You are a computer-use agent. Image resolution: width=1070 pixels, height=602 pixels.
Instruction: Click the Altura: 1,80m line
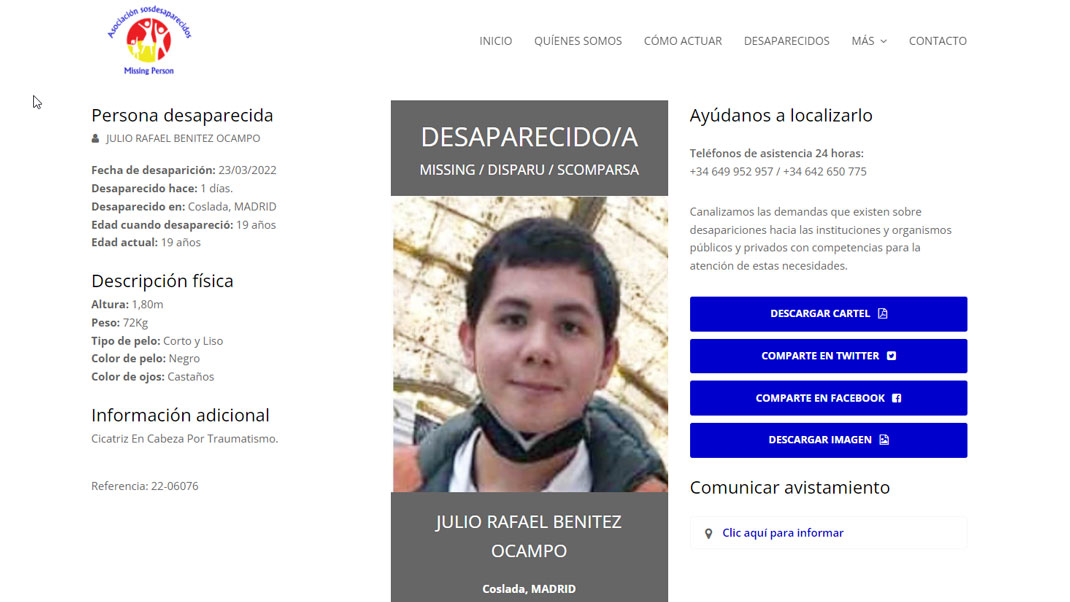tap(128, 304)
